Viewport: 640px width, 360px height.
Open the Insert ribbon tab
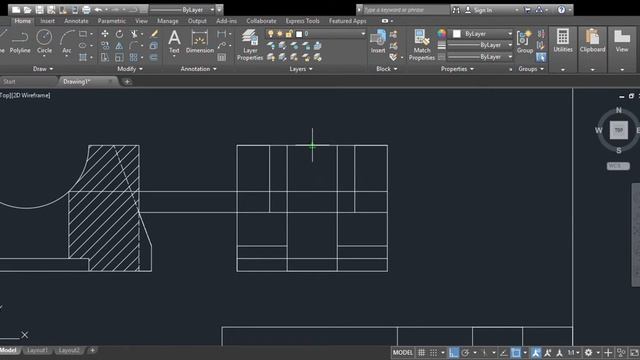(x=47, y=21)
